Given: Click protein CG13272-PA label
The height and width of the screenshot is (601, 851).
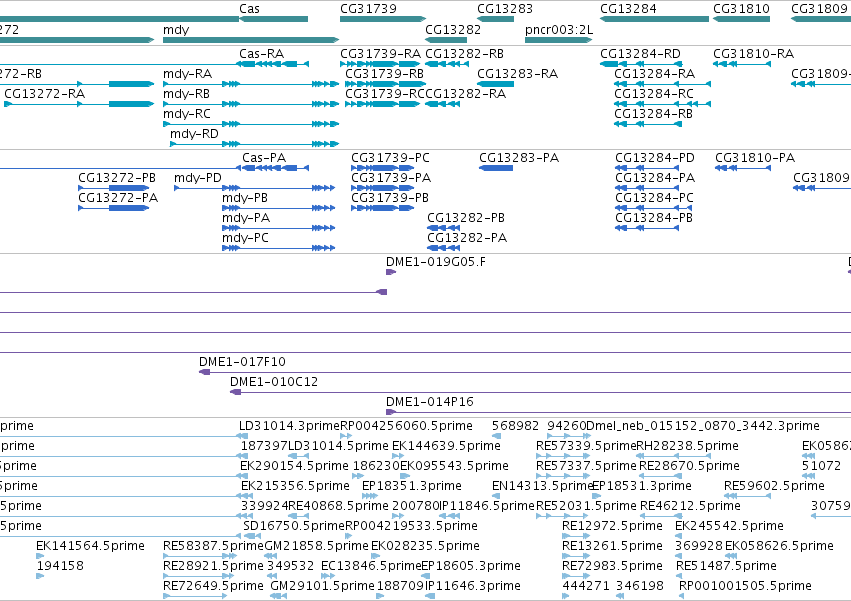Looking at the screenshot, I should [118, 198].
